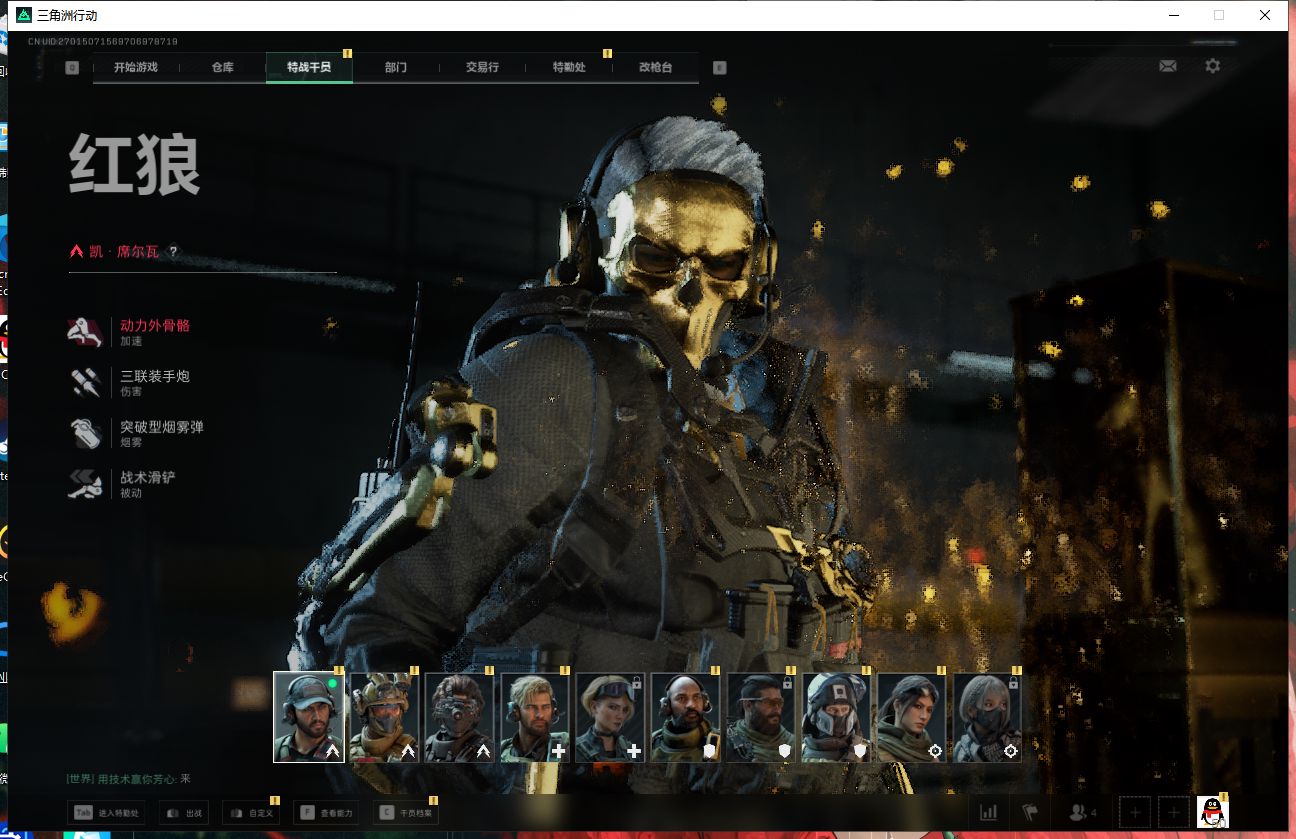Select the sunglasses bearded locked operator portrait
The height and width of the screenshot is (839, 1296).
pos(761,717)
